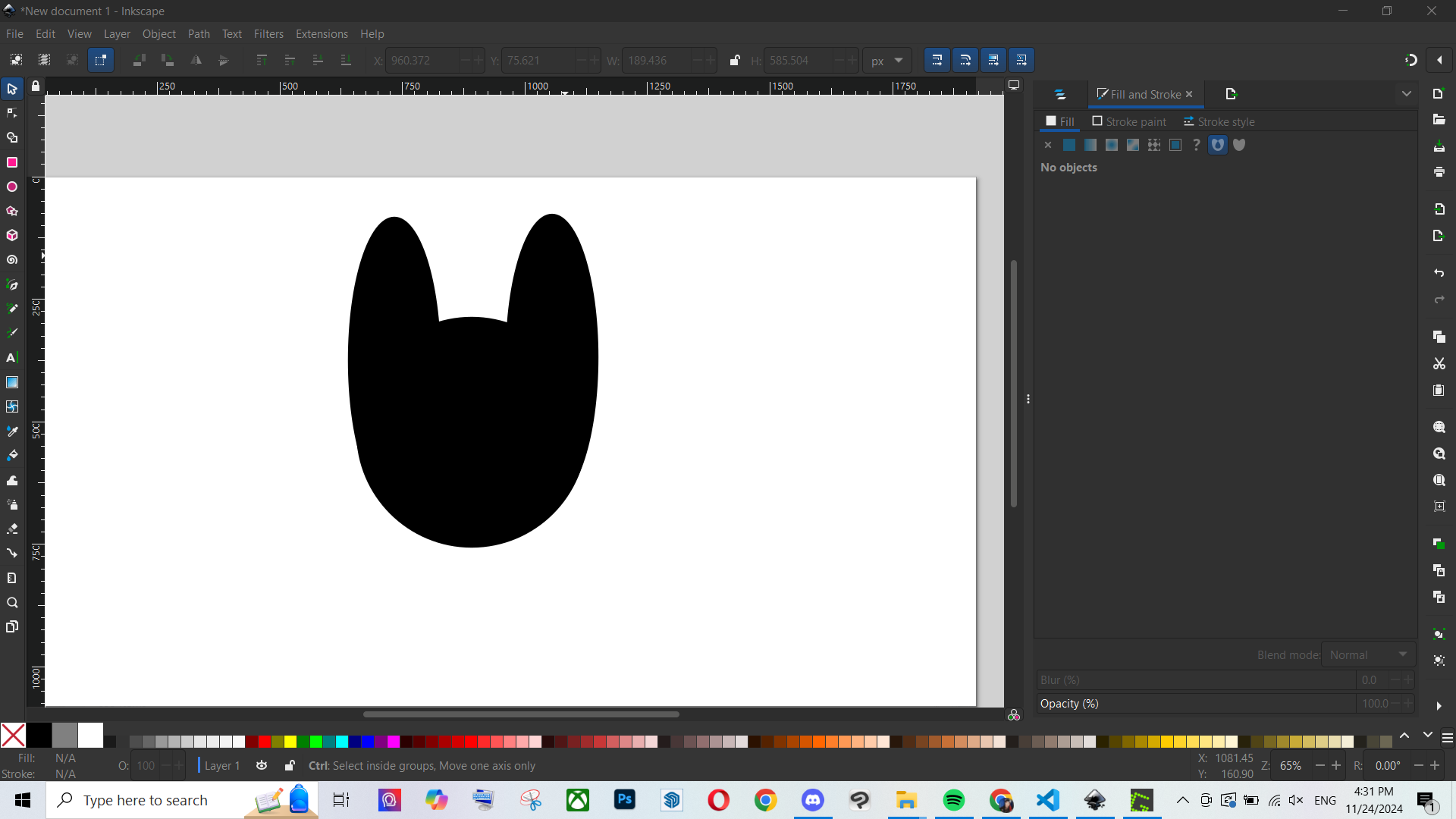This screenshot has height=819, width=1456.
Task: Open the File menu
Action: pyautogui.click(x=14, y=34)
